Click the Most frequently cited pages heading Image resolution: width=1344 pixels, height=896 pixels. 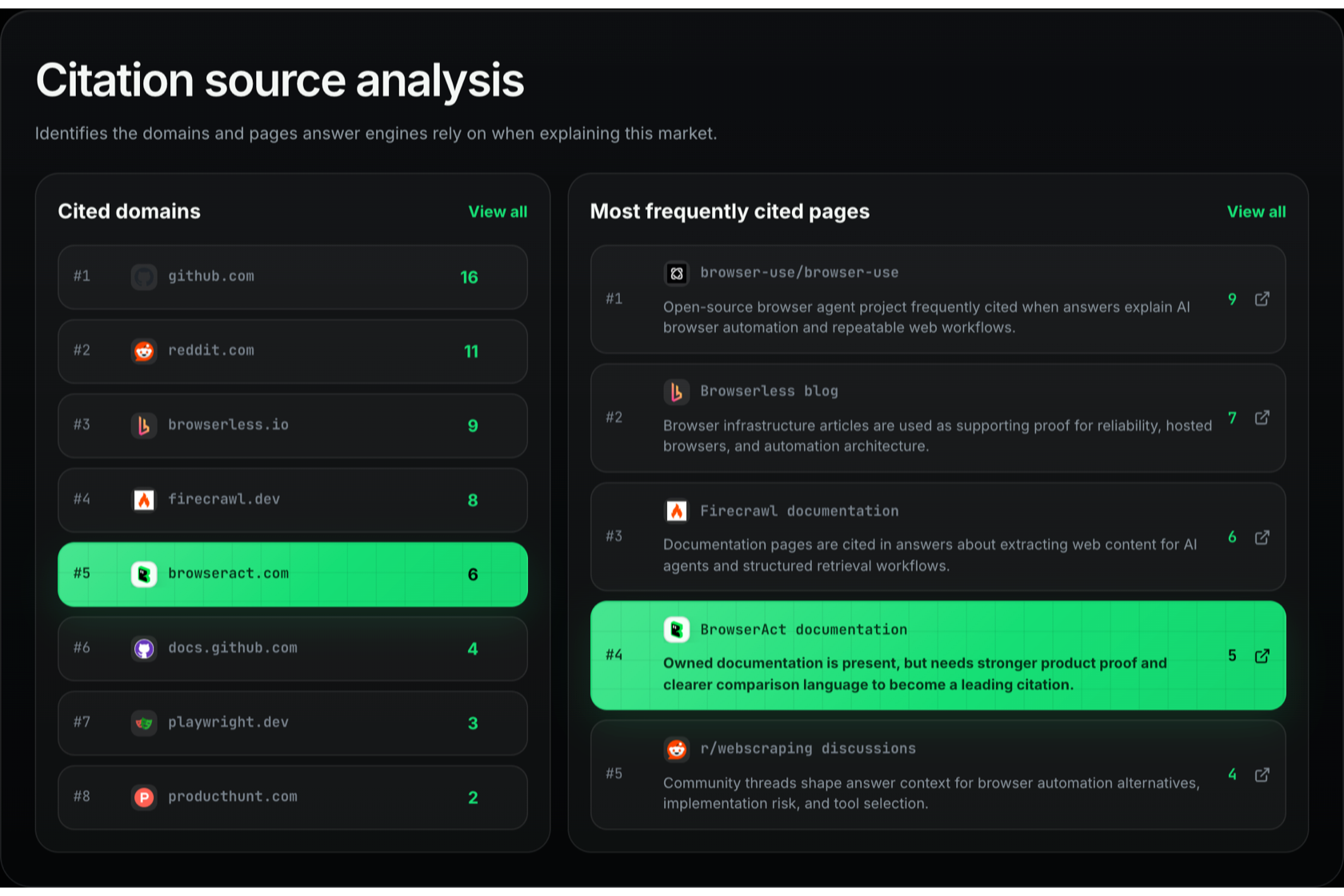coord(730,211)
